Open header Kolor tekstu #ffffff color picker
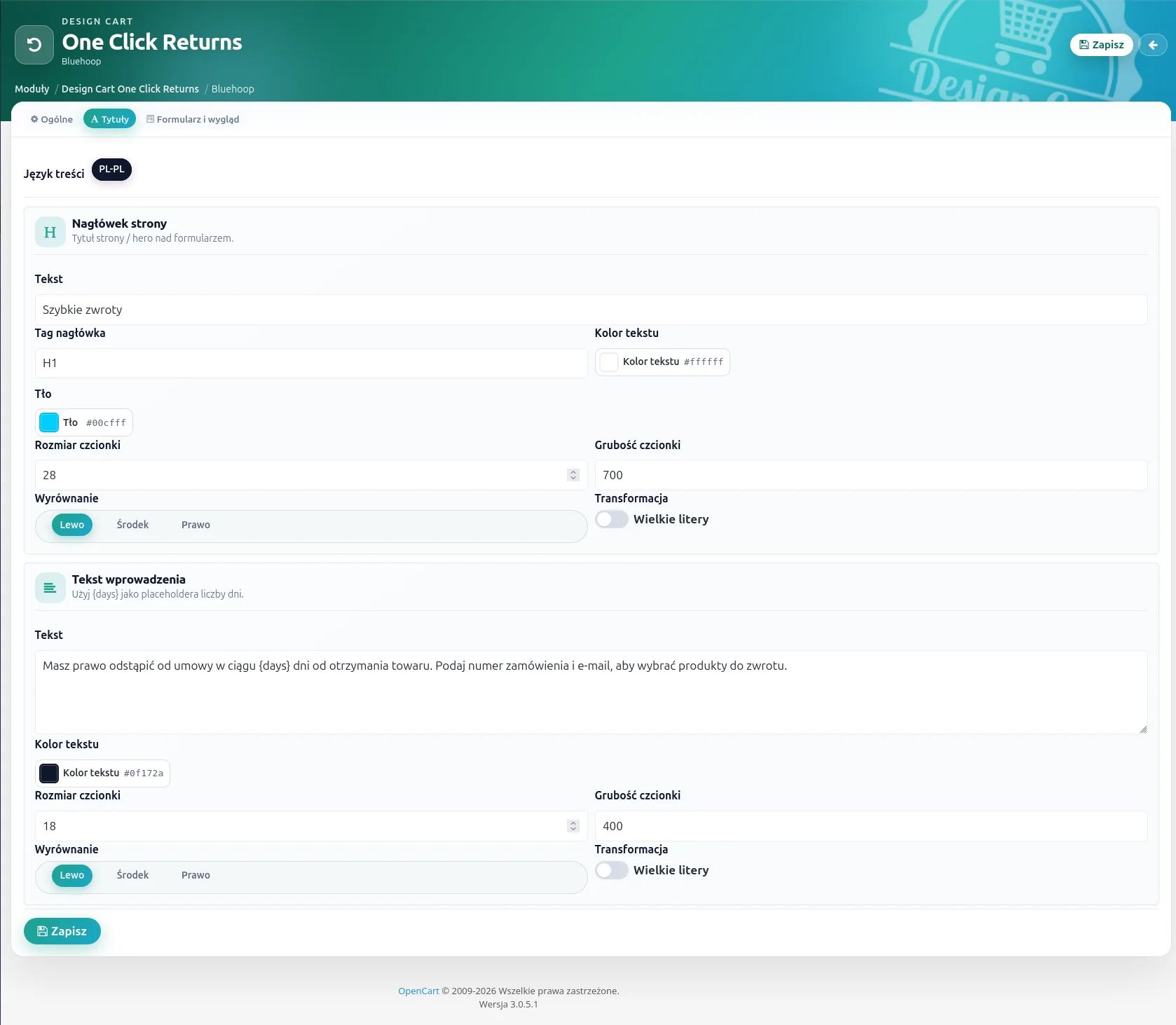Image resolution: width=1176 pixels, height=1025 pixels. [x=662, y=362]
